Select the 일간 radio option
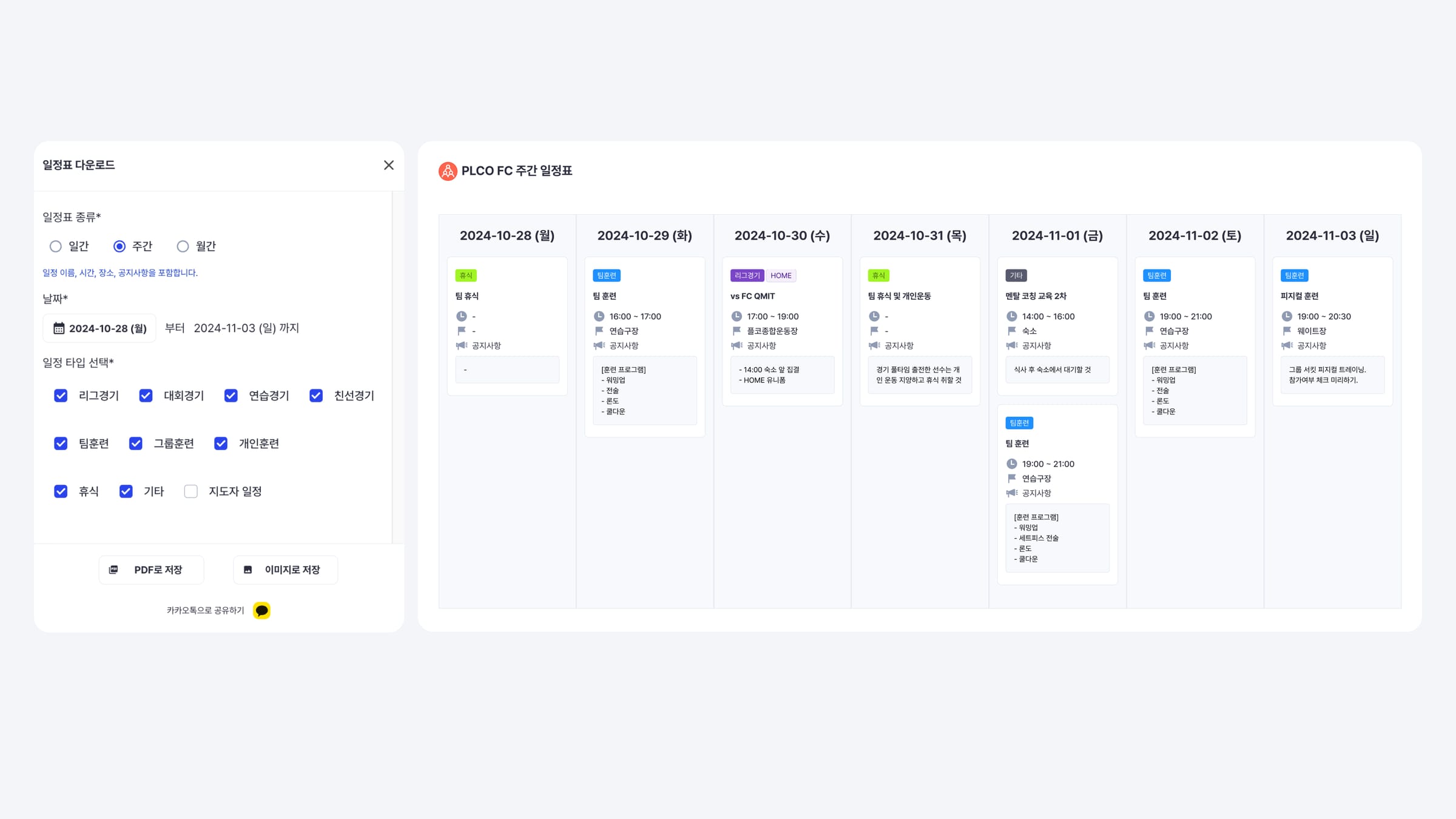 pos(56,246)
